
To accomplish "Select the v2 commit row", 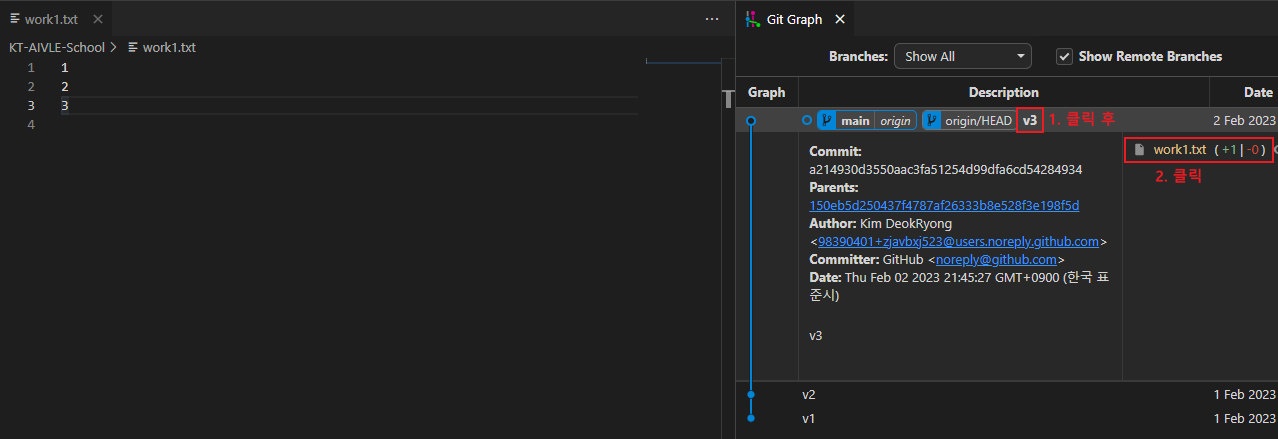I will pos(1006,394).
